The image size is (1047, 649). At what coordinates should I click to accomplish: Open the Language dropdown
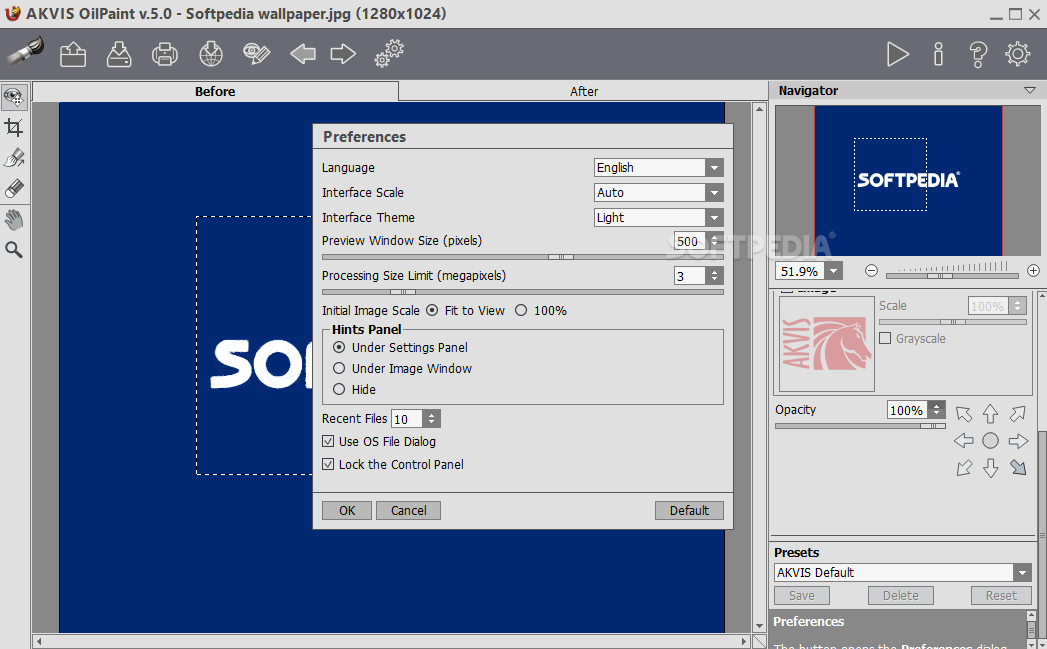pos(714,168)
